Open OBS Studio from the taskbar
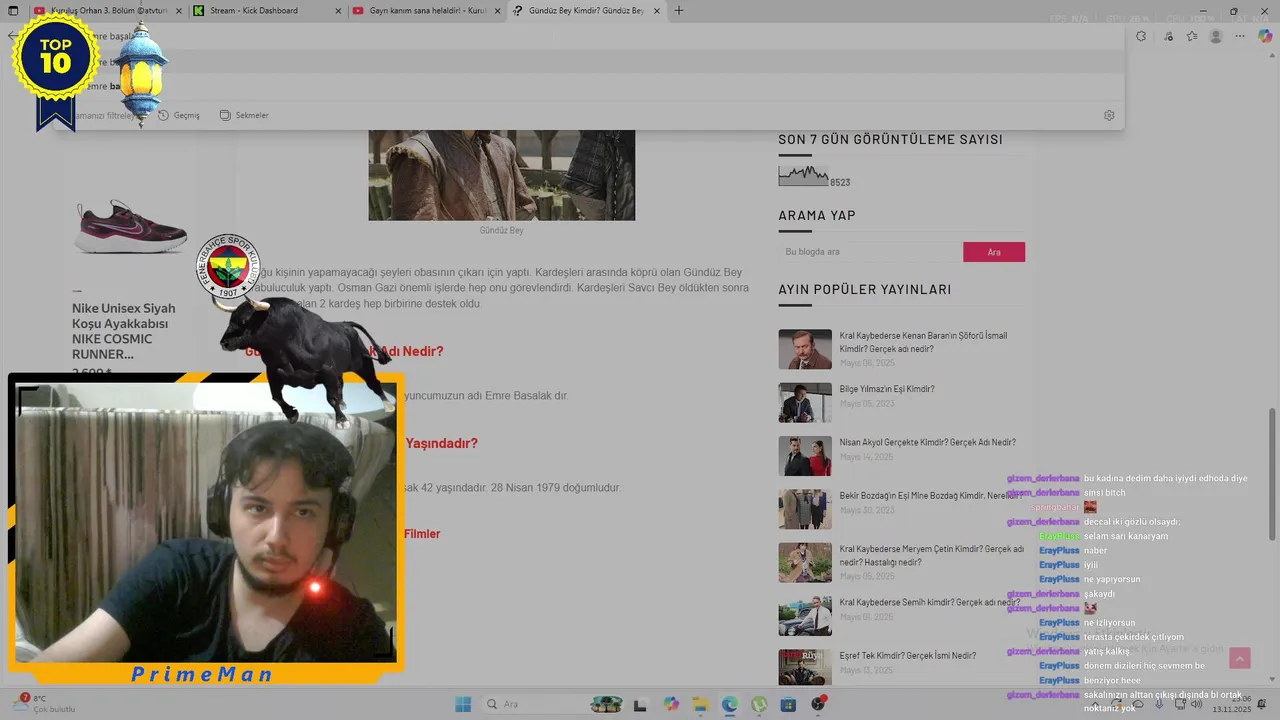 coord(819,704)
